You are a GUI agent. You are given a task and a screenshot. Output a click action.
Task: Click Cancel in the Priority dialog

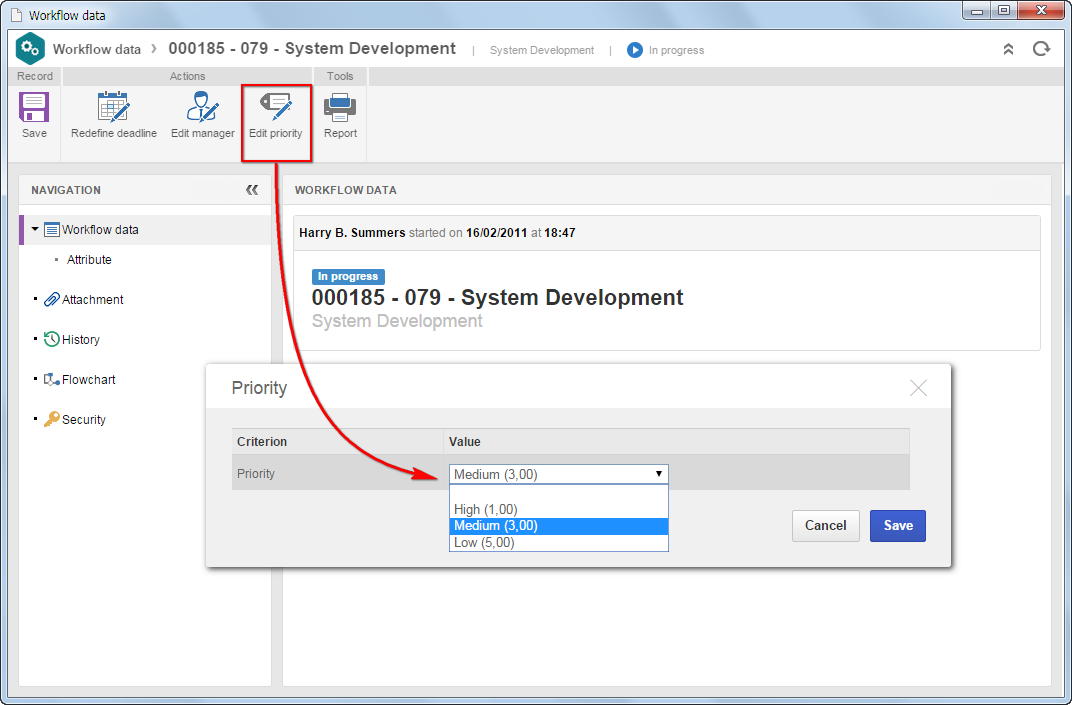point(825,526)
